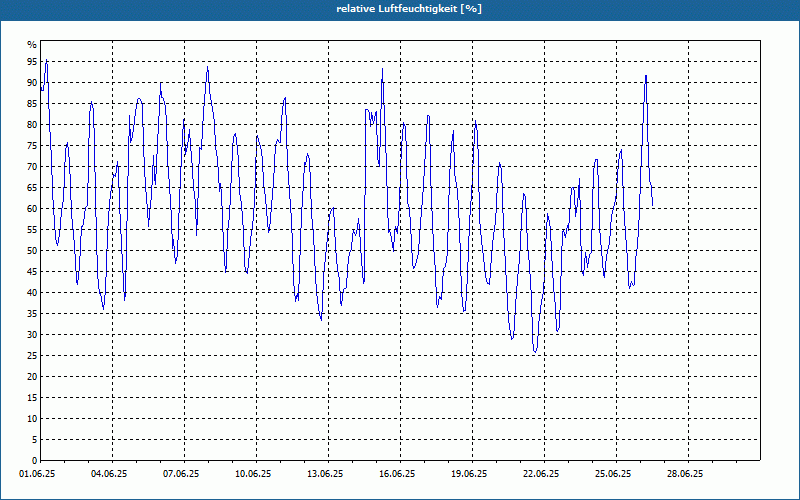Click the y-axis value 95
The width and height of the screenshot is (800, 500).
click(32, 62)
